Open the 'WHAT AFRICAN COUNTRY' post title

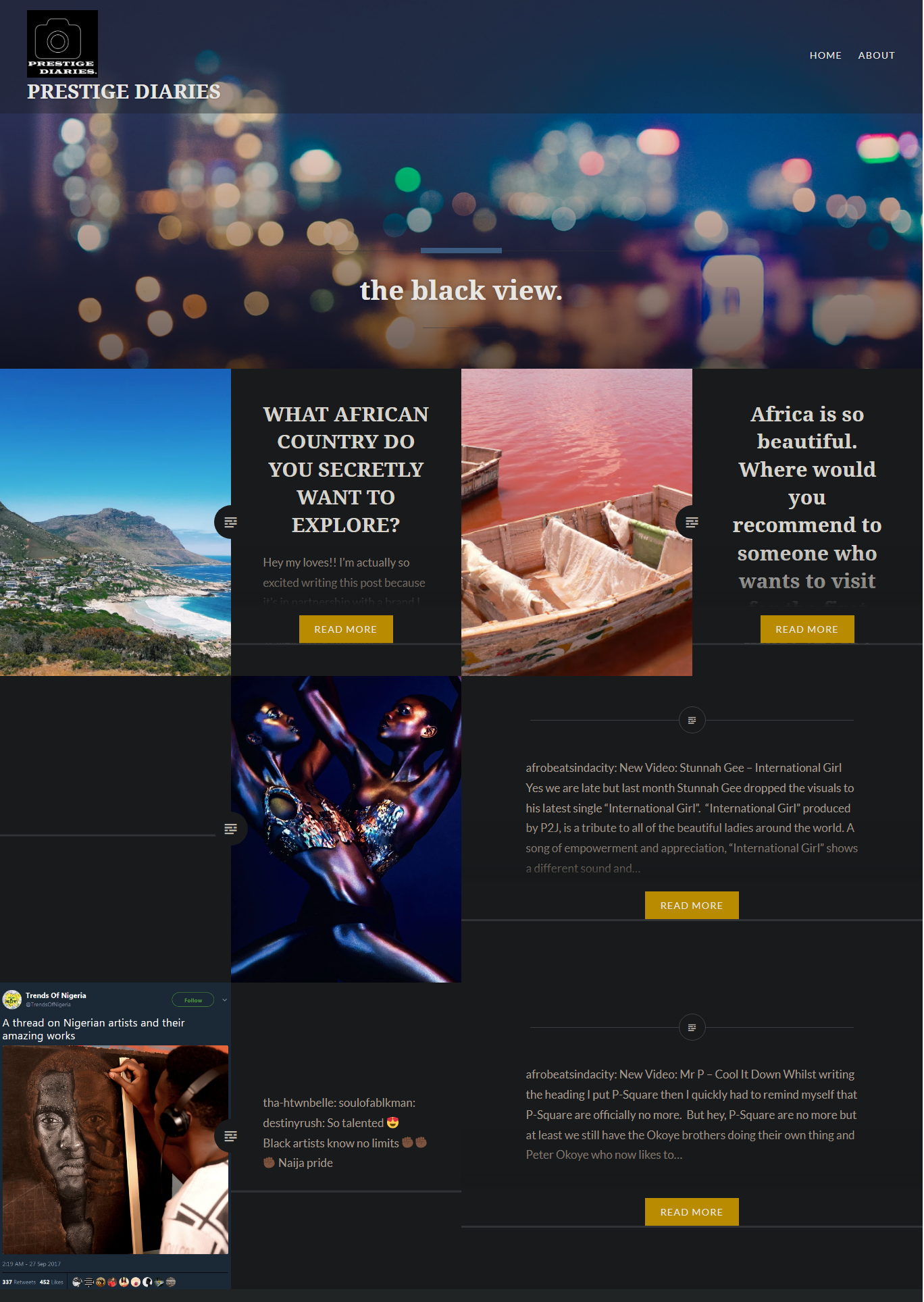point(346,469)
